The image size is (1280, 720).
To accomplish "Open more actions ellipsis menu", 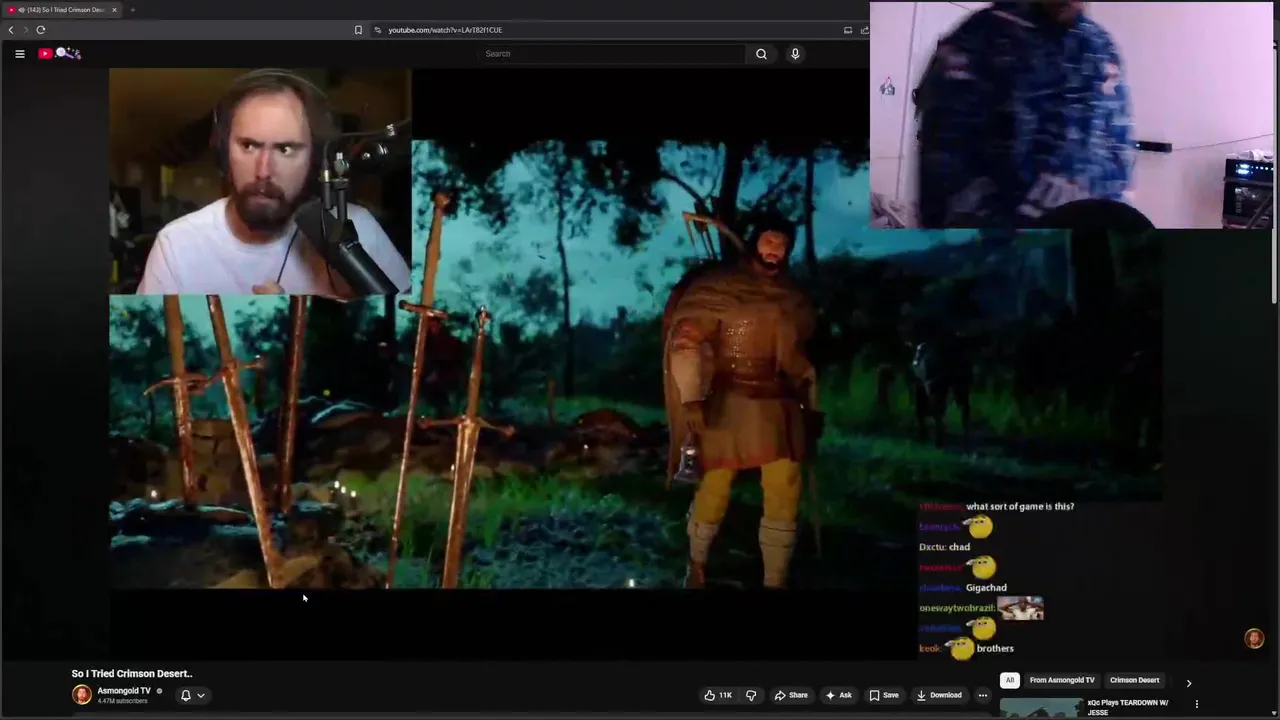I will point(983,695).
